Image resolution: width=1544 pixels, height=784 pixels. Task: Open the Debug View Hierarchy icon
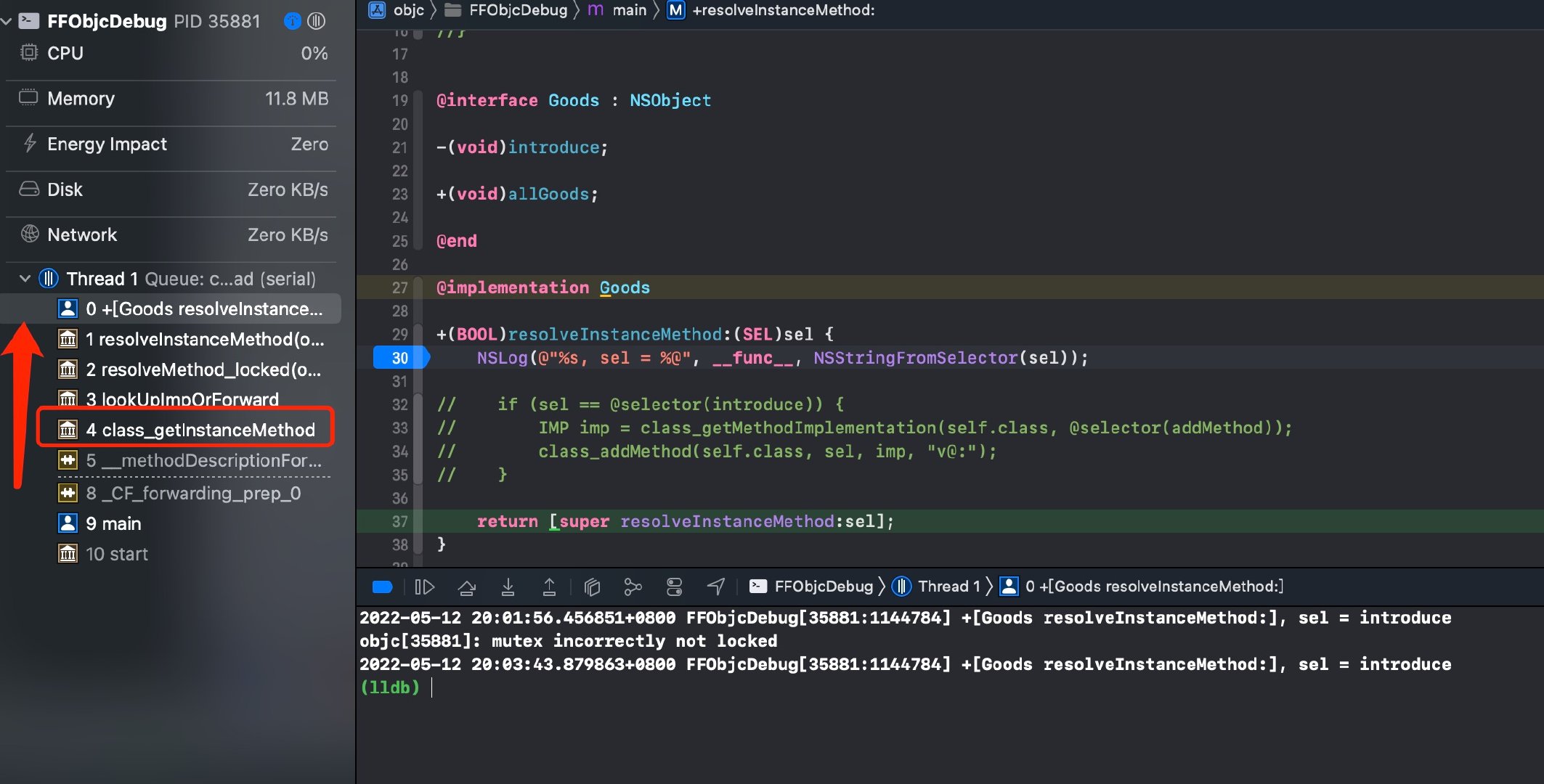[x=592, y=587]
